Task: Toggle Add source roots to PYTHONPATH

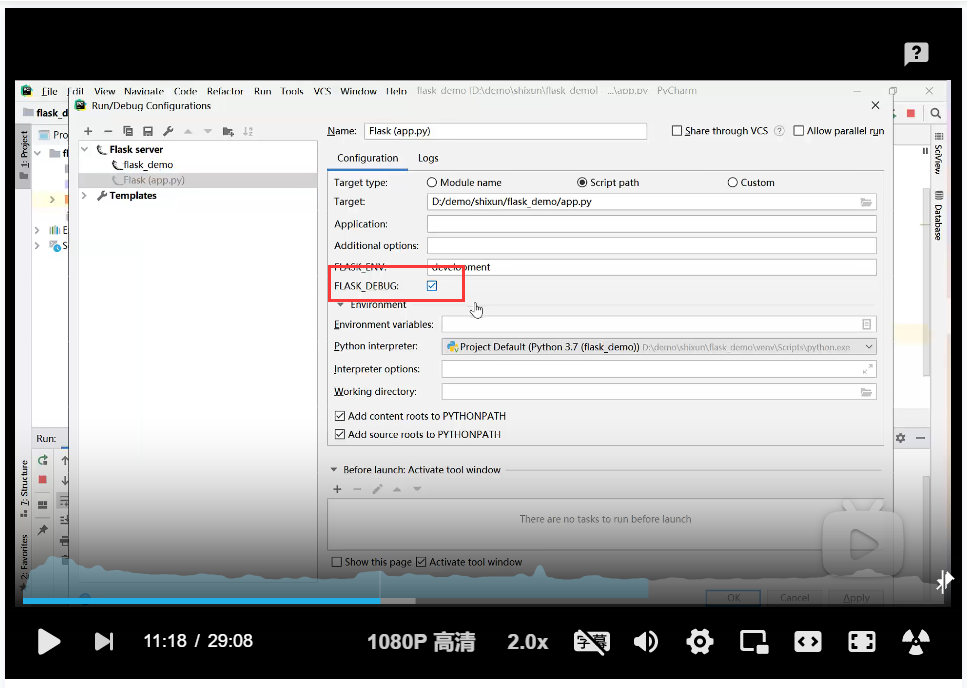Action: coord(340,435)
